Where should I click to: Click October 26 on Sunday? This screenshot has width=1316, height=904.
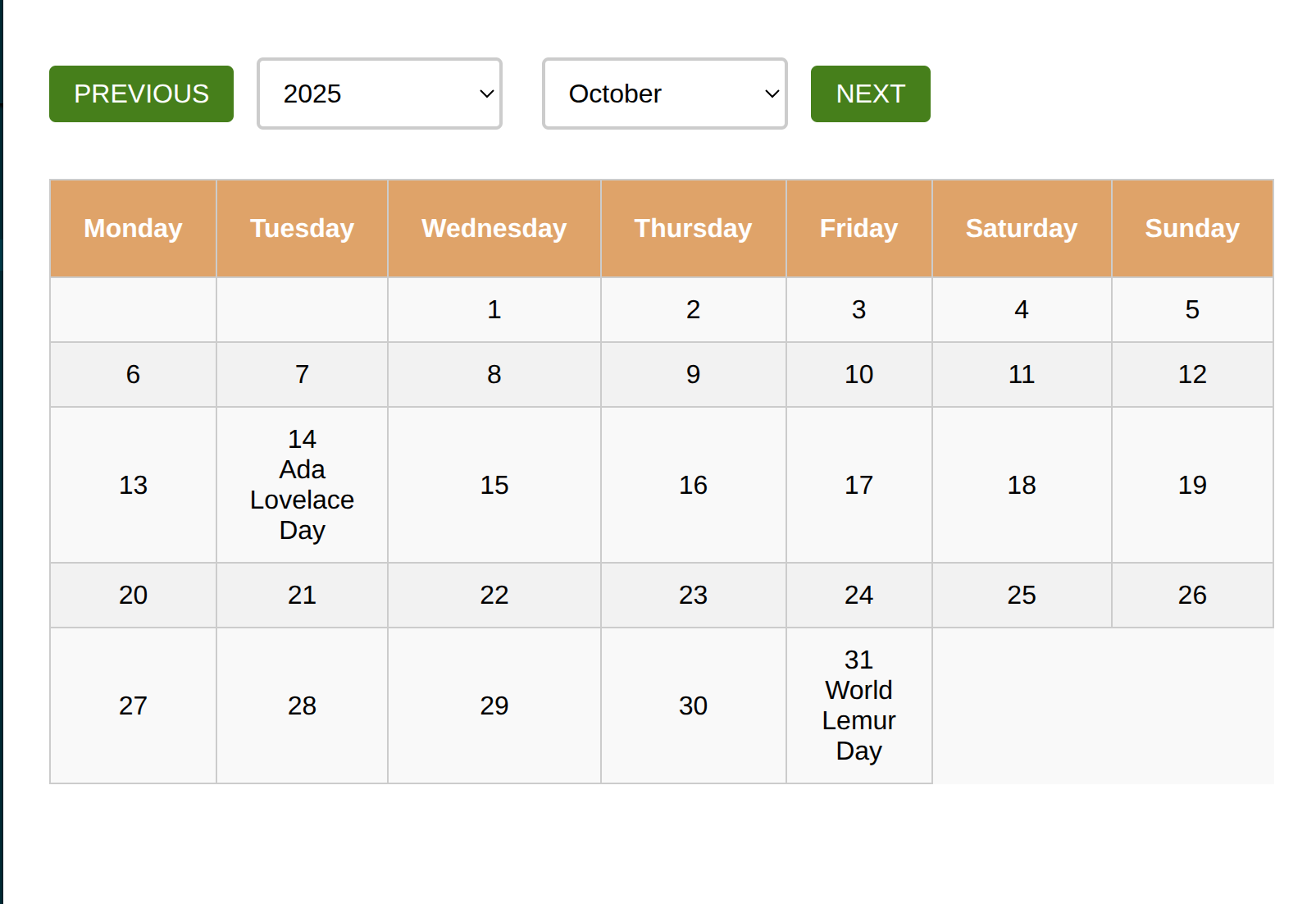point(1191,595)
